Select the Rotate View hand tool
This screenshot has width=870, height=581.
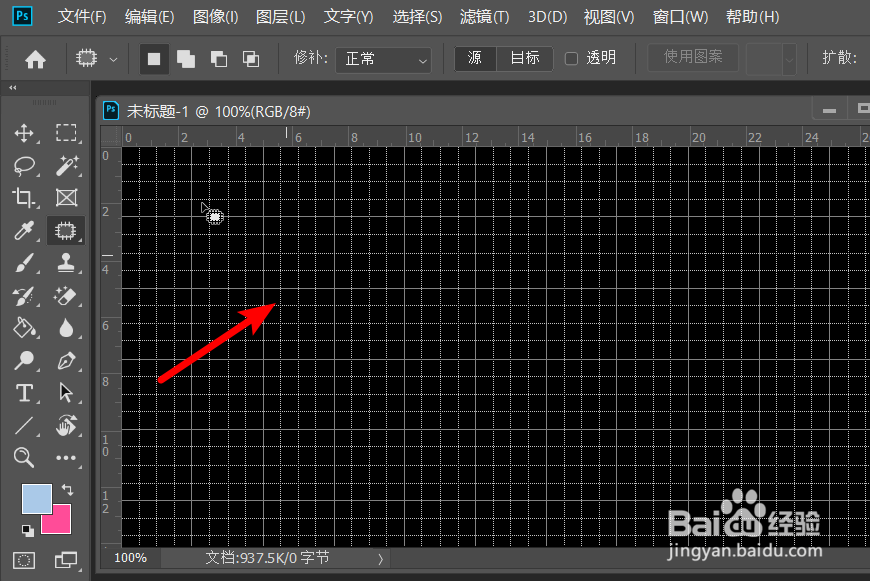(66, 426)
